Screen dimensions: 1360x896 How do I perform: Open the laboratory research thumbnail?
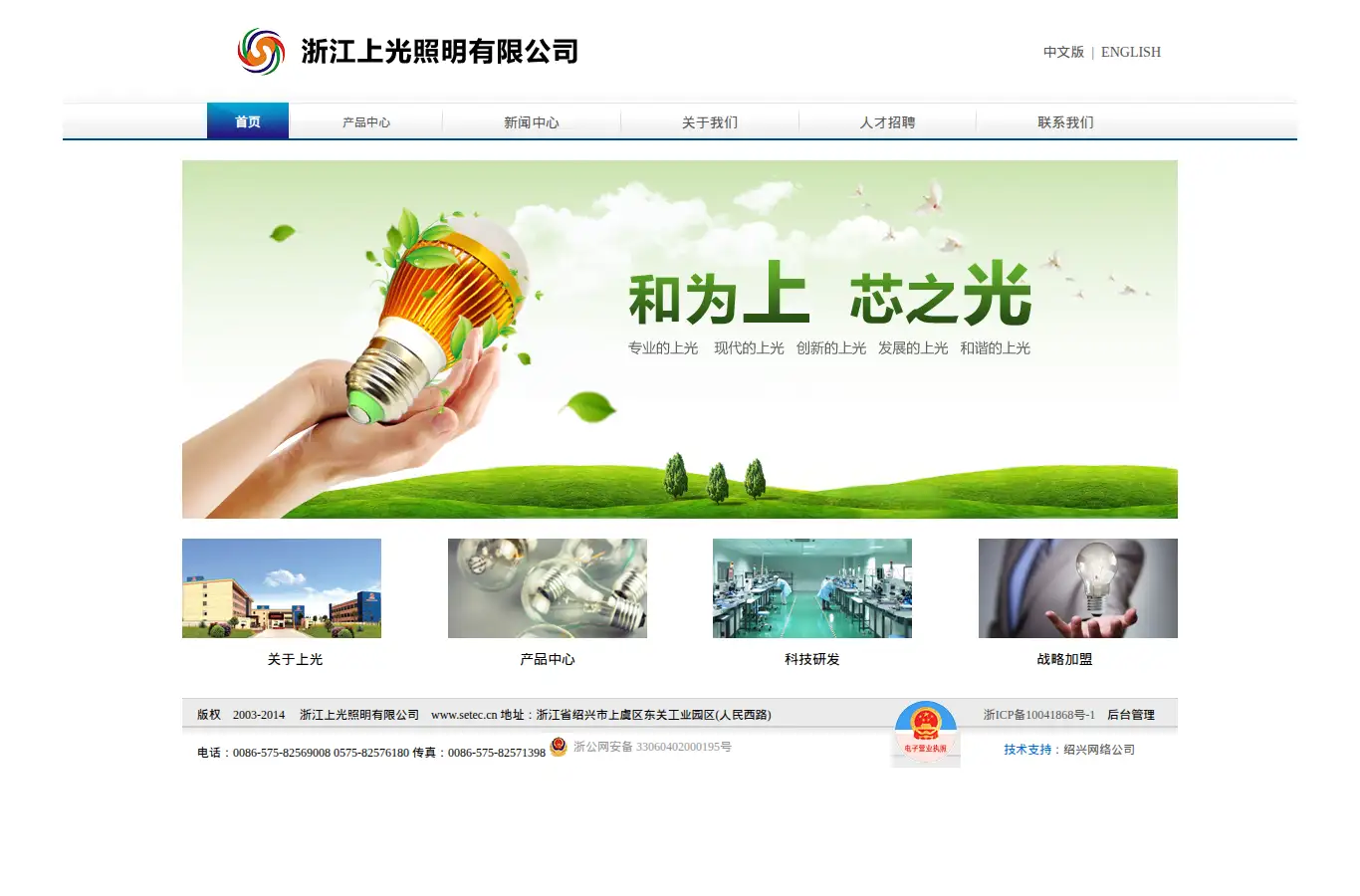tap(812, 588)
